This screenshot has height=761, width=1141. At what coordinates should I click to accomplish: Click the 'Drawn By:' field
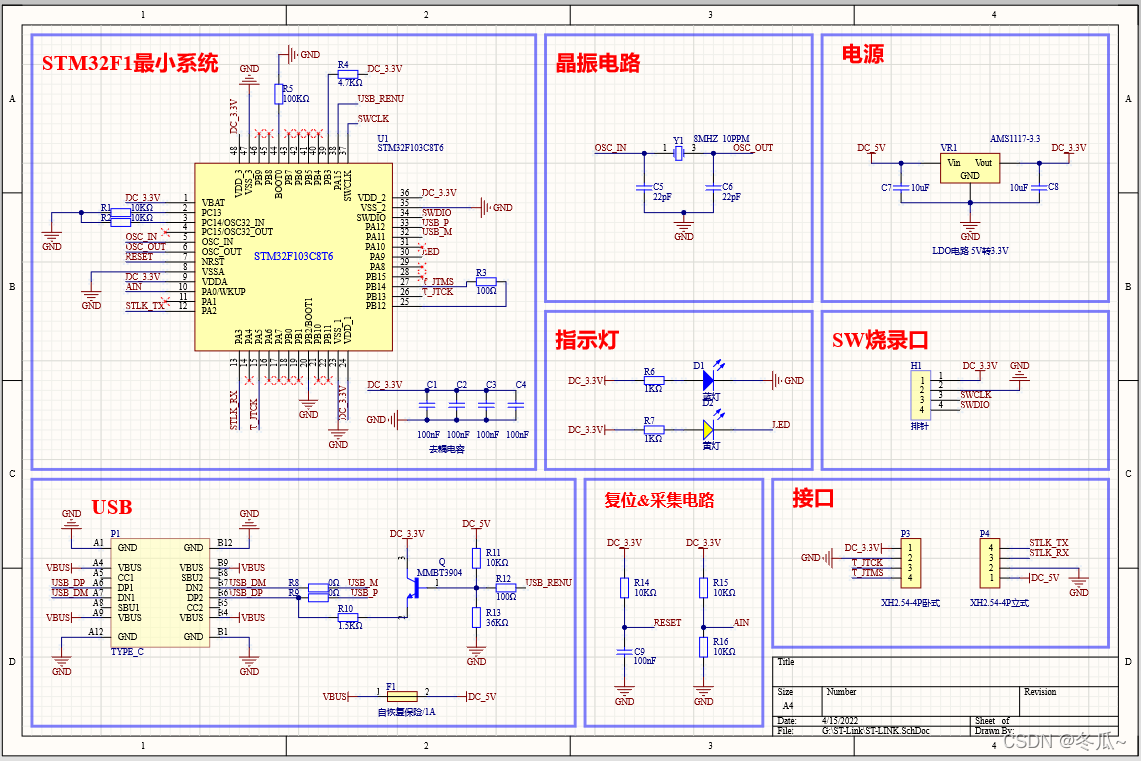[x=994, y=730]
